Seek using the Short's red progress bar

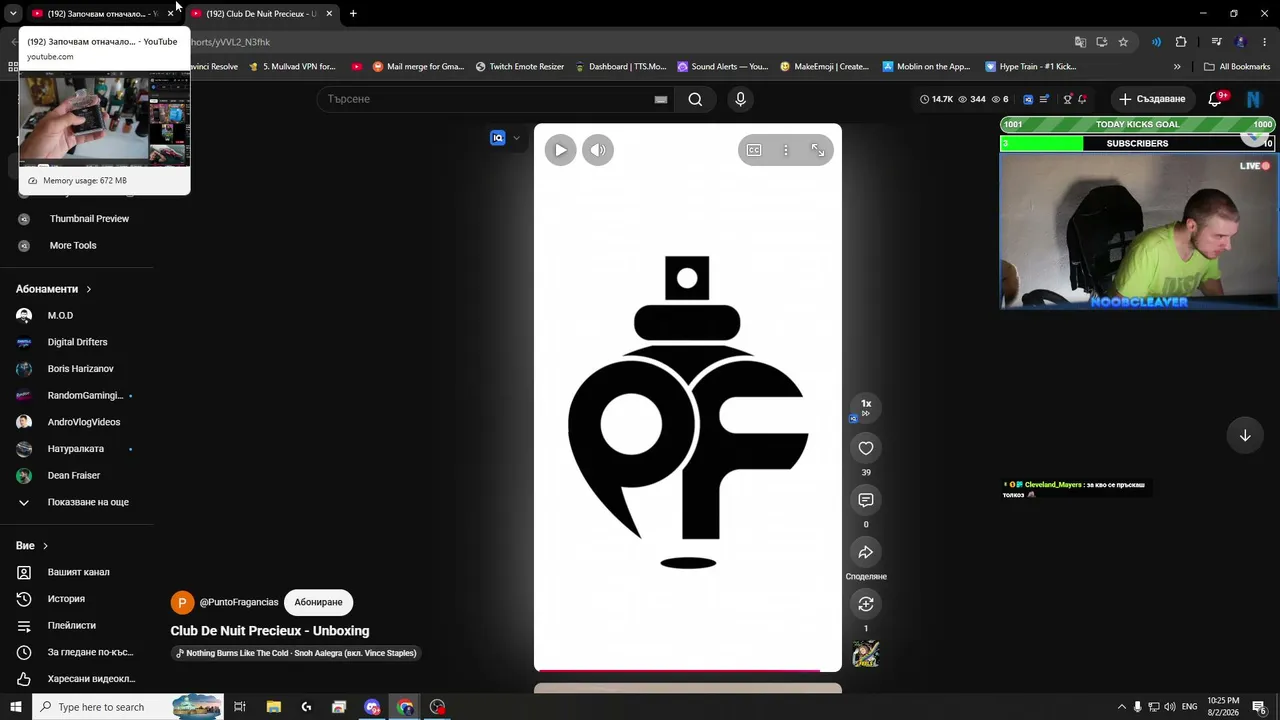pos(688,671)
